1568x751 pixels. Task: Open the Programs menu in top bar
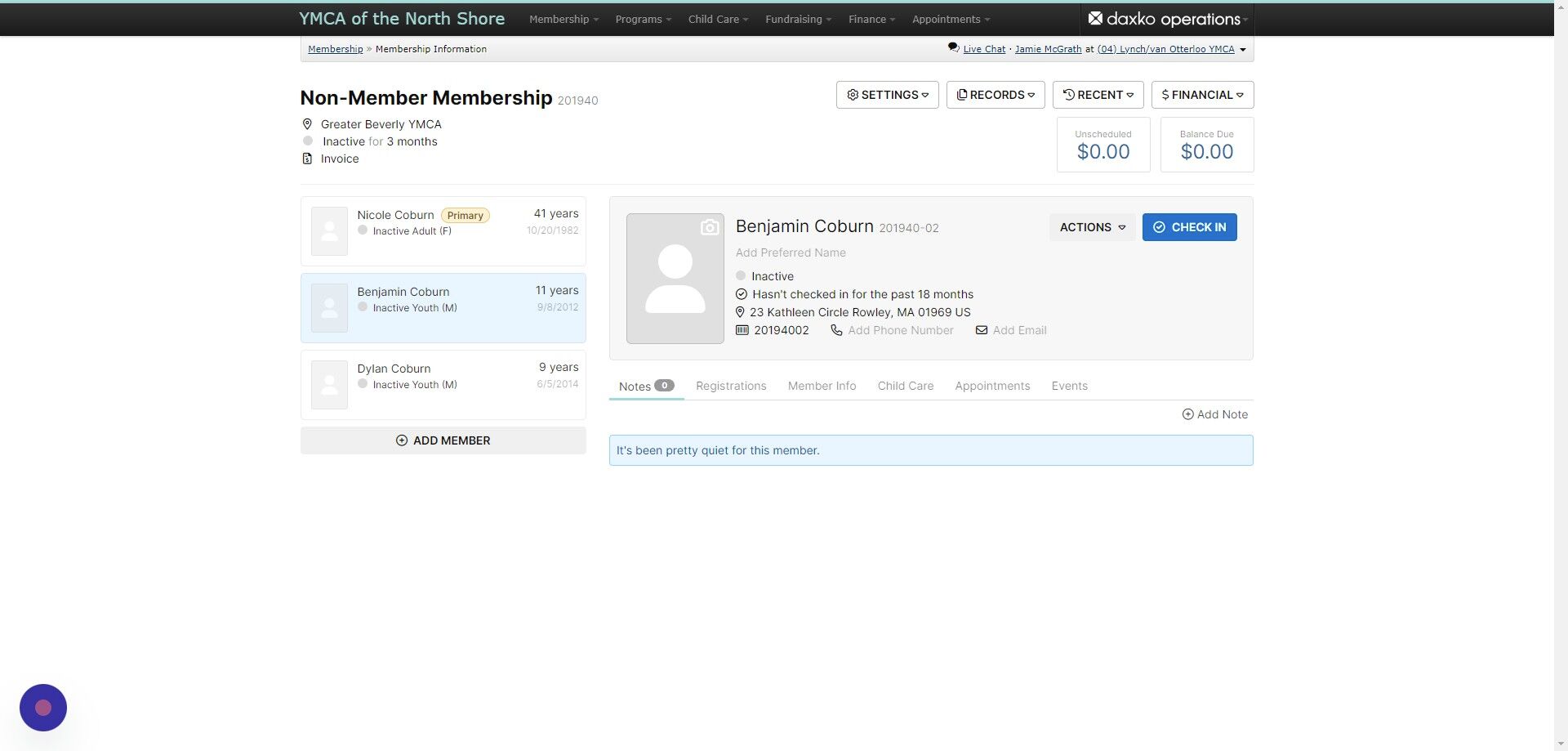coord(643,19)
